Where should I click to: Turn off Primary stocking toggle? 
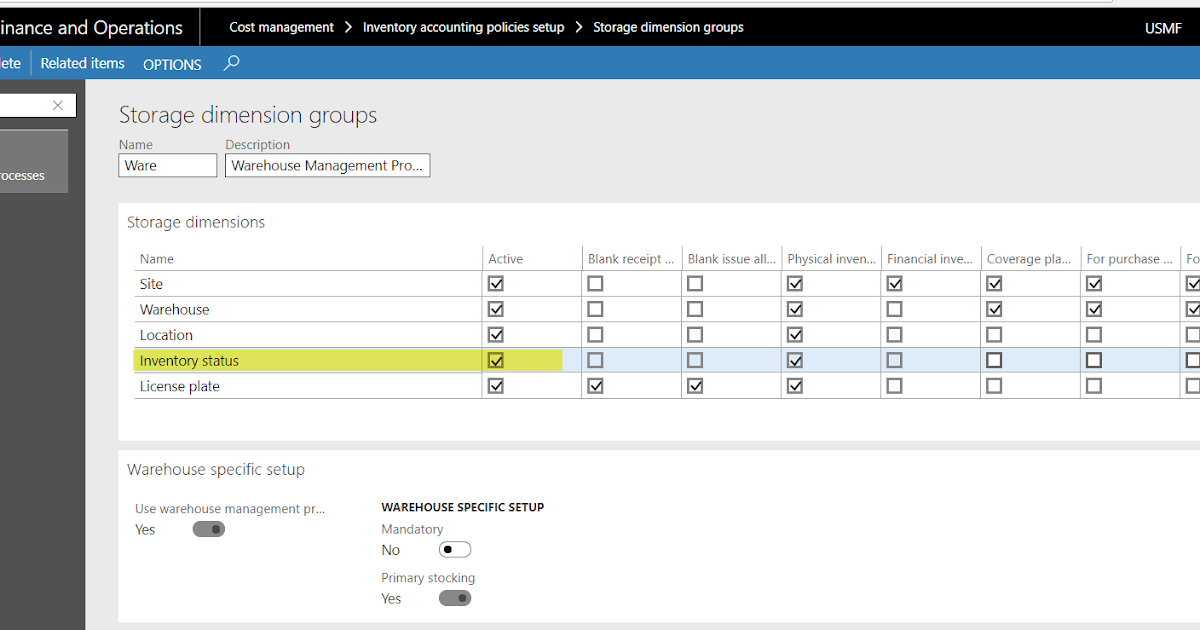pyautogui.click(x=455, y=598)
